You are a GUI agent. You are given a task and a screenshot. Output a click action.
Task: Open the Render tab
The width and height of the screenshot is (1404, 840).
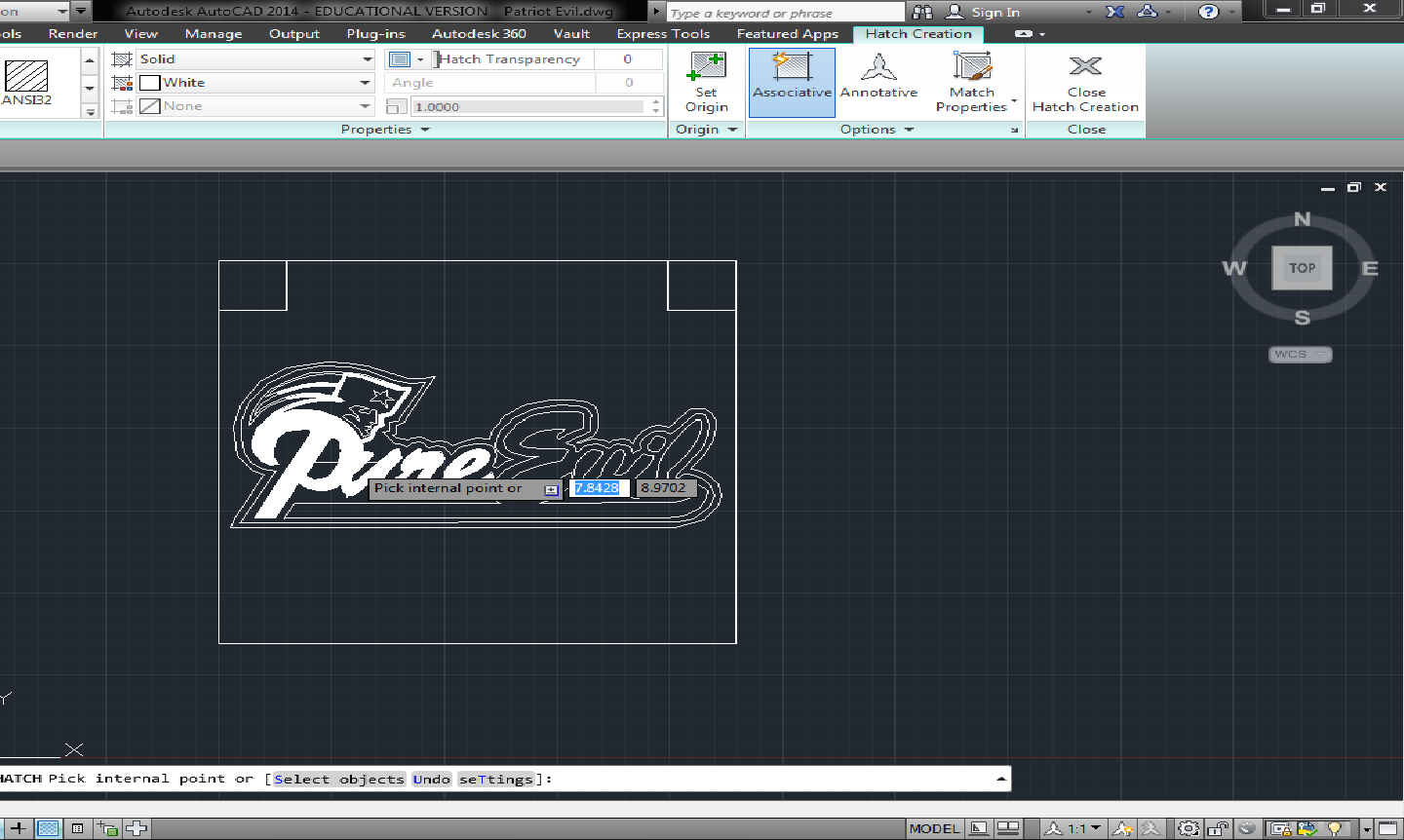73,33
